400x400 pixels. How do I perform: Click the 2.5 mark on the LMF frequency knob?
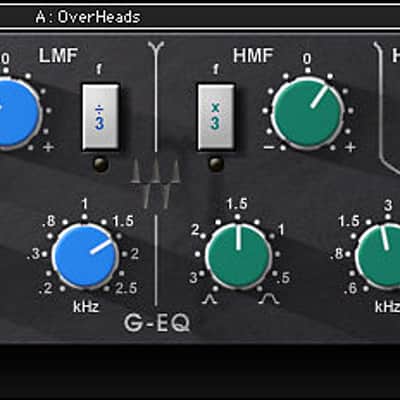[126, 288]
